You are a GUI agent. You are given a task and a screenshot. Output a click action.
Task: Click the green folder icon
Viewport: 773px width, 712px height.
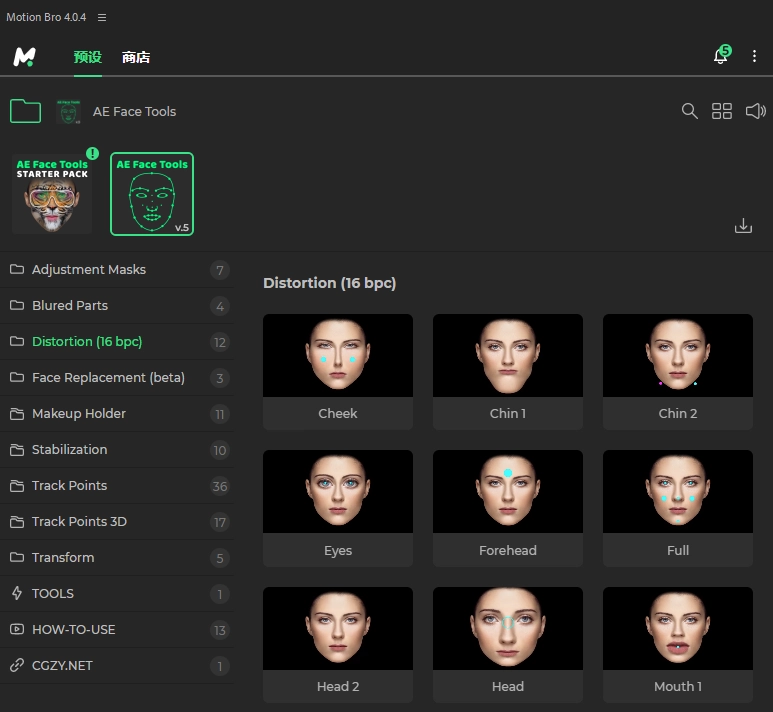point(25,111)
